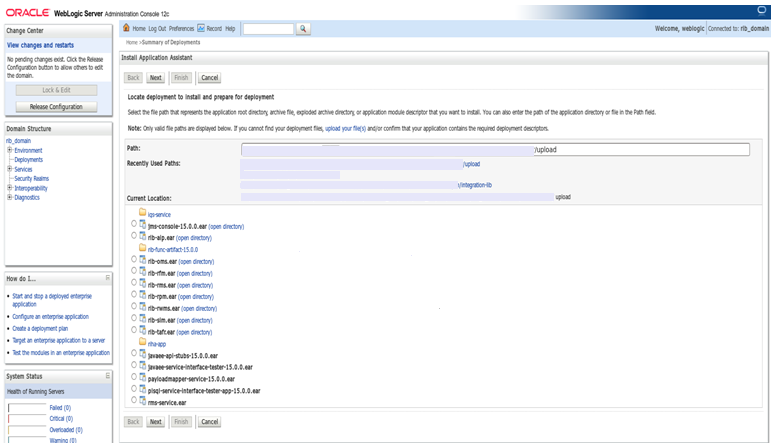The height and width of the screenshot is (443, 771).
Task: Open the rib-func-artifact-15.0.0 folder icon
Action: [x=143, y=248]
